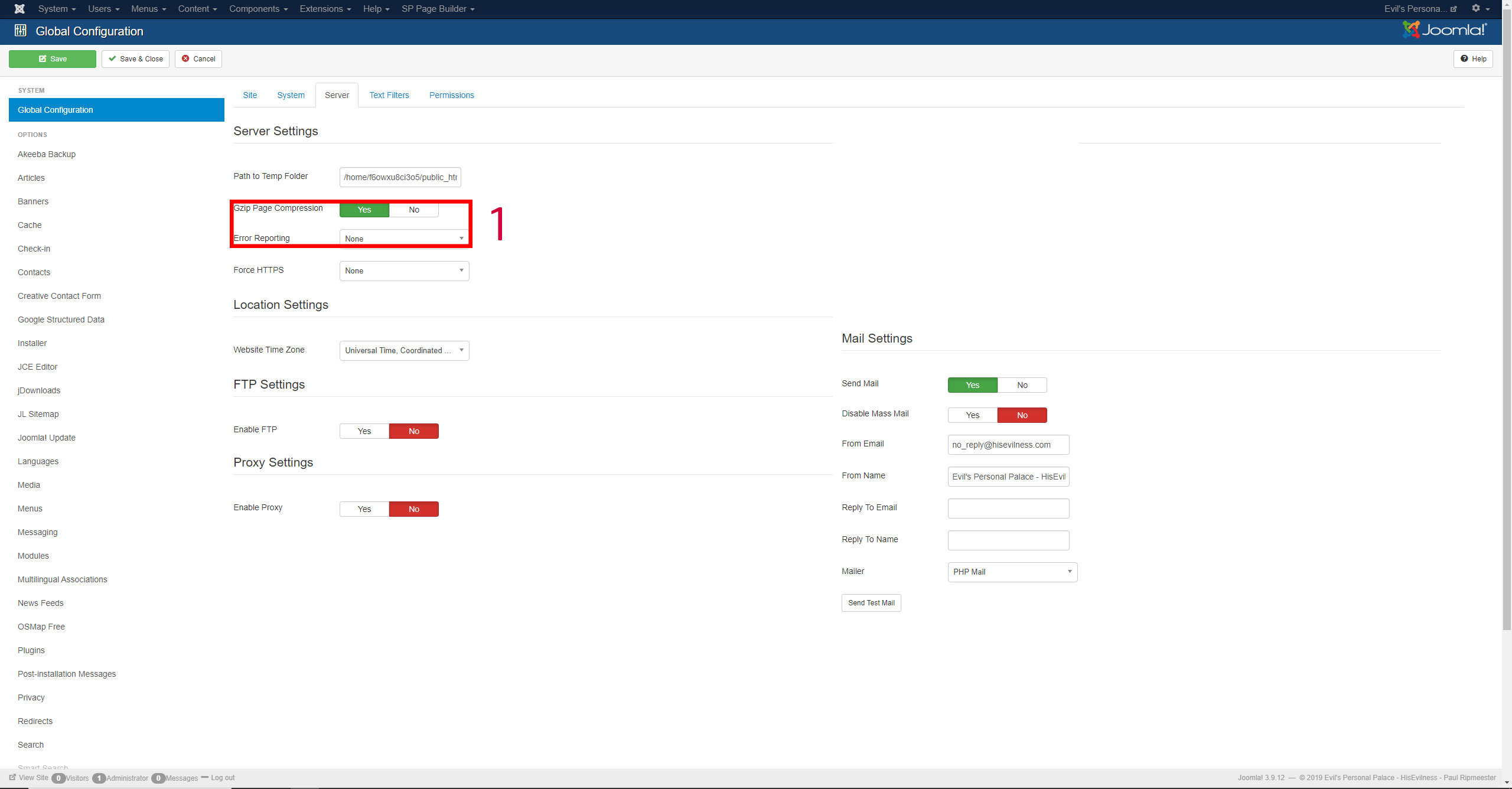Set Gzip Page Compression to No
Viewport: 1512px width, 789px height.
414,210
